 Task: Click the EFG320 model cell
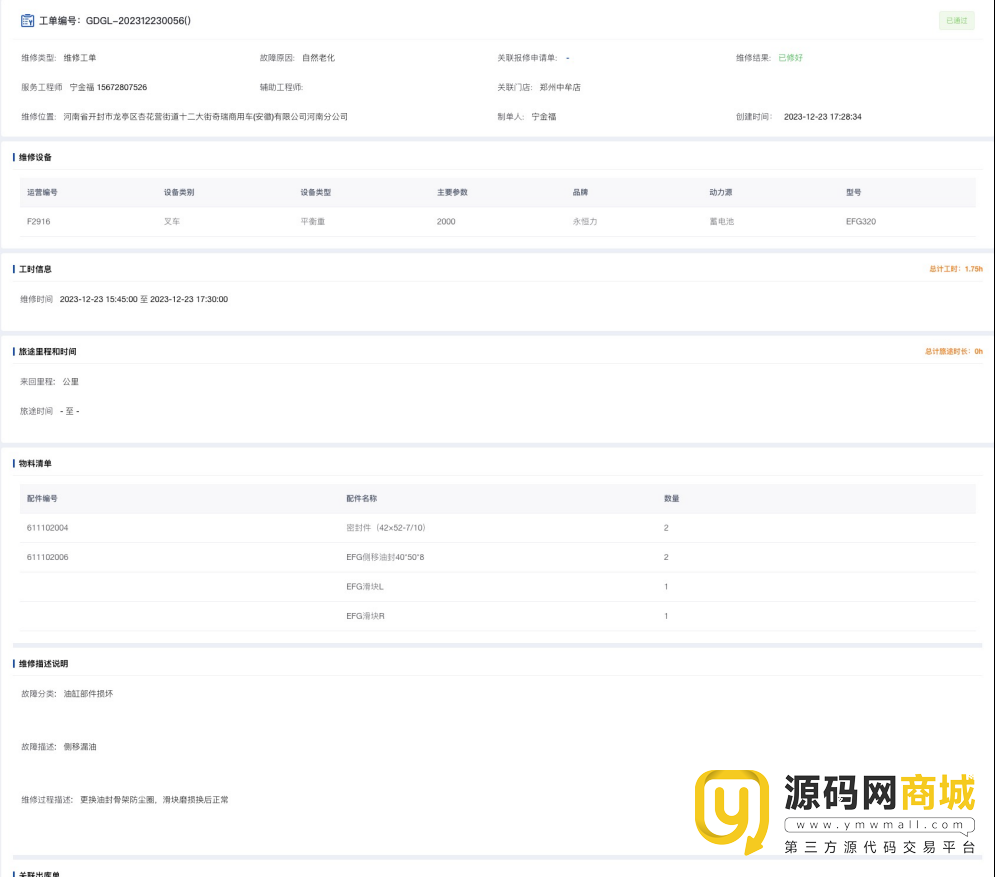[860, 221]
